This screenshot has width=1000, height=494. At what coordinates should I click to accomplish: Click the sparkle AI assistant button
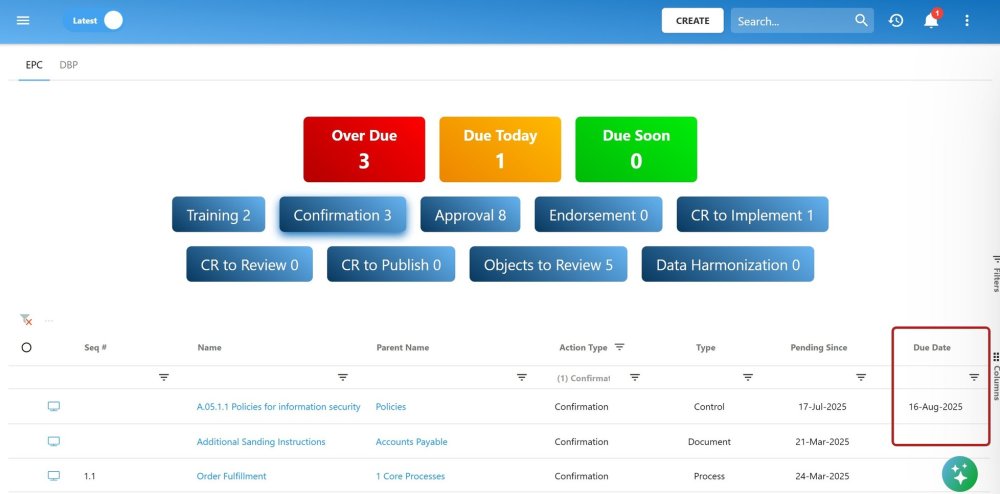pyautogui.click(x=960, y=474)
